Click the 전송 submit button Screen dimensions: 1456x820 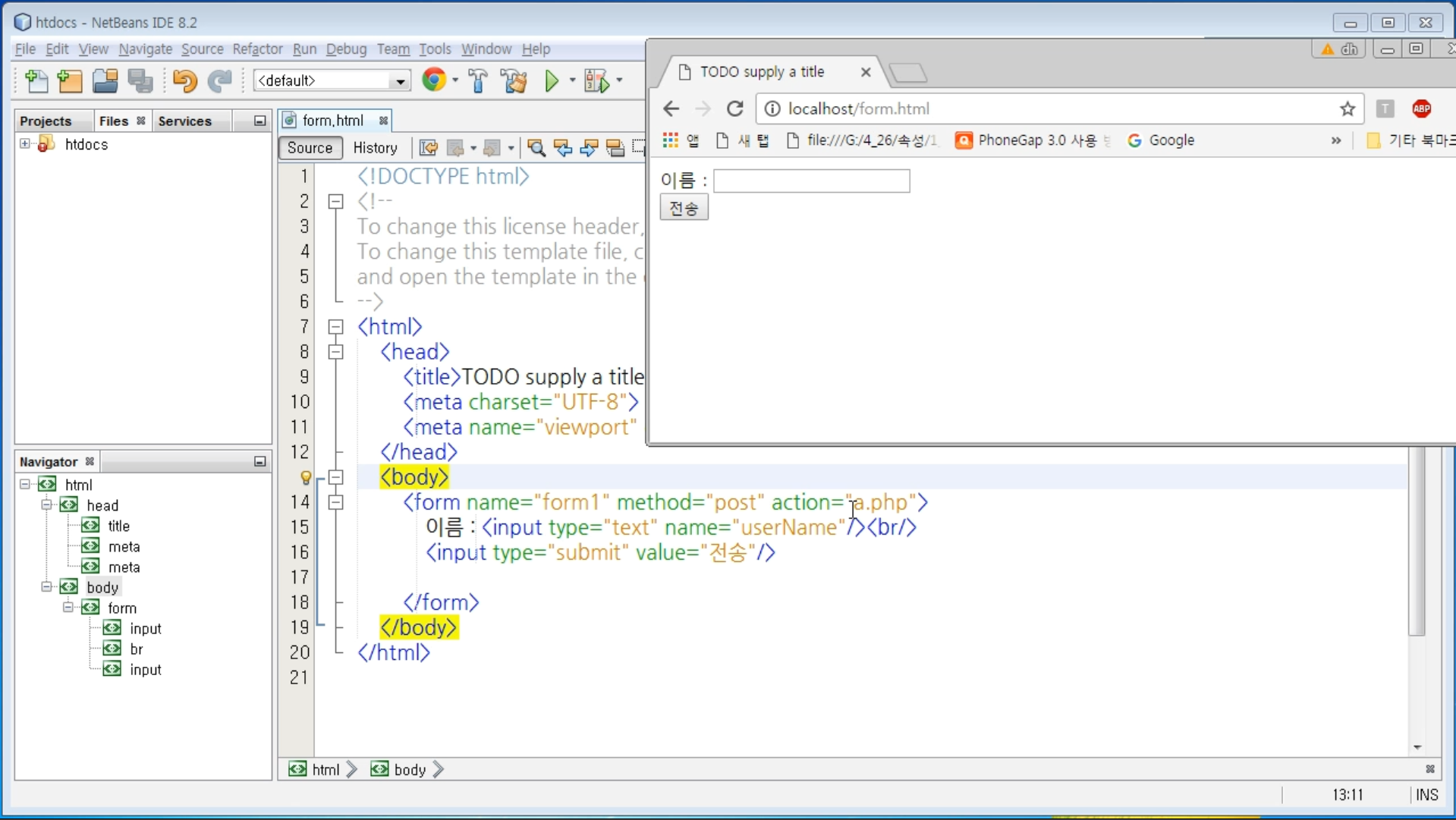(x=684, y=208)
